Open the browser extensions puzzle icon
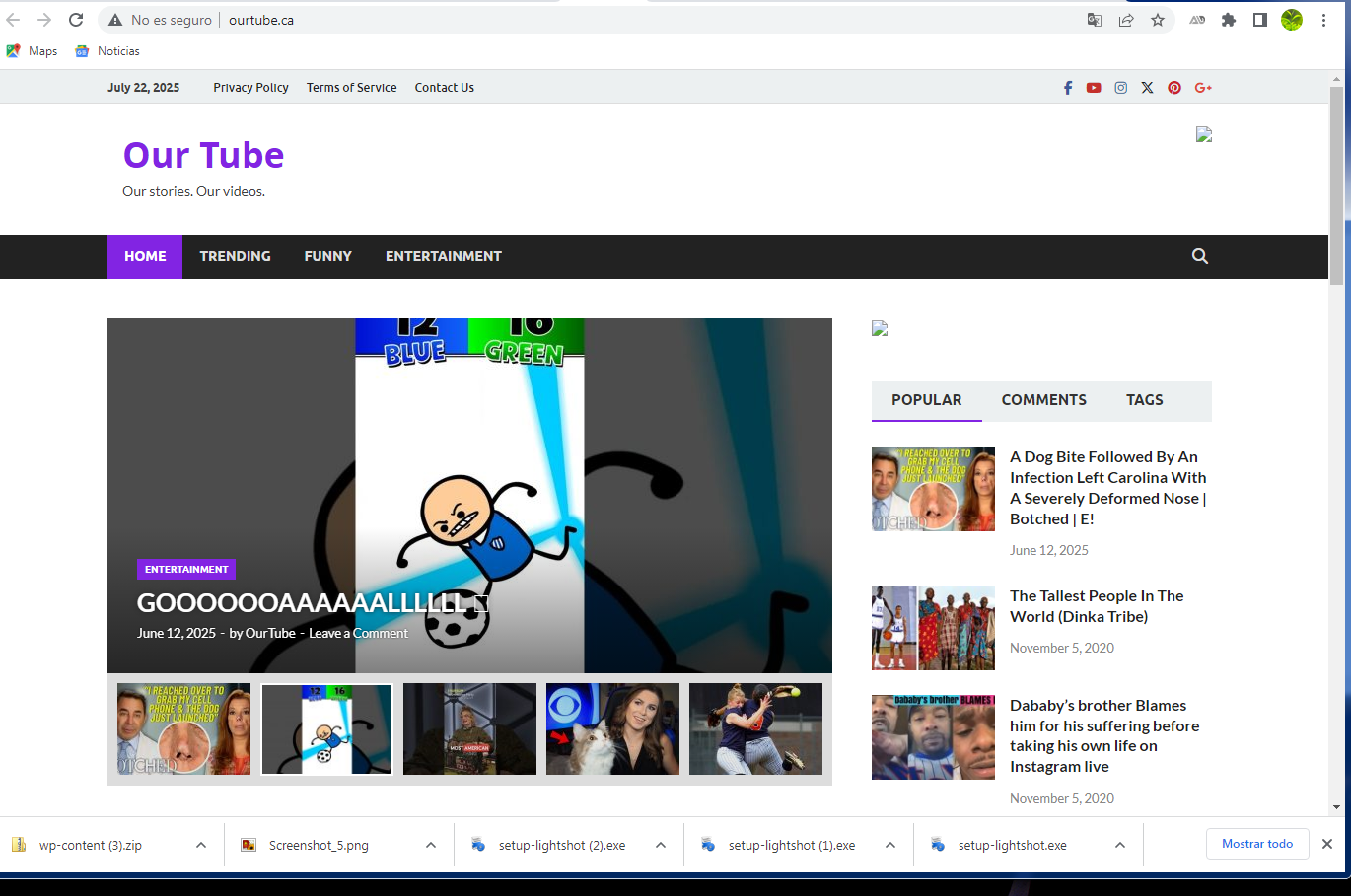This screenshot has height=896, width=1351. (x=1228, y=20)
